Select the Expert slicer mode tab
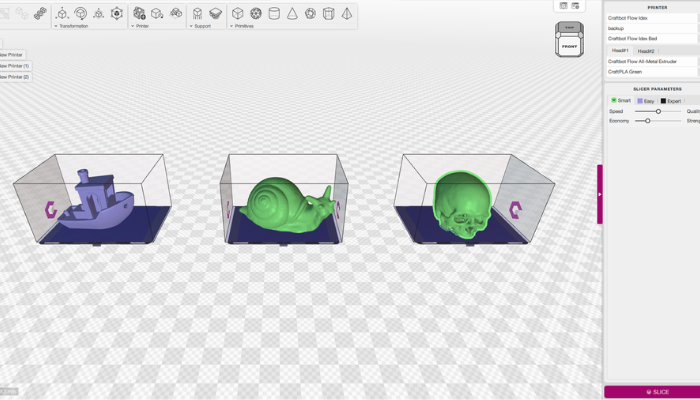 tap(671, 101)
